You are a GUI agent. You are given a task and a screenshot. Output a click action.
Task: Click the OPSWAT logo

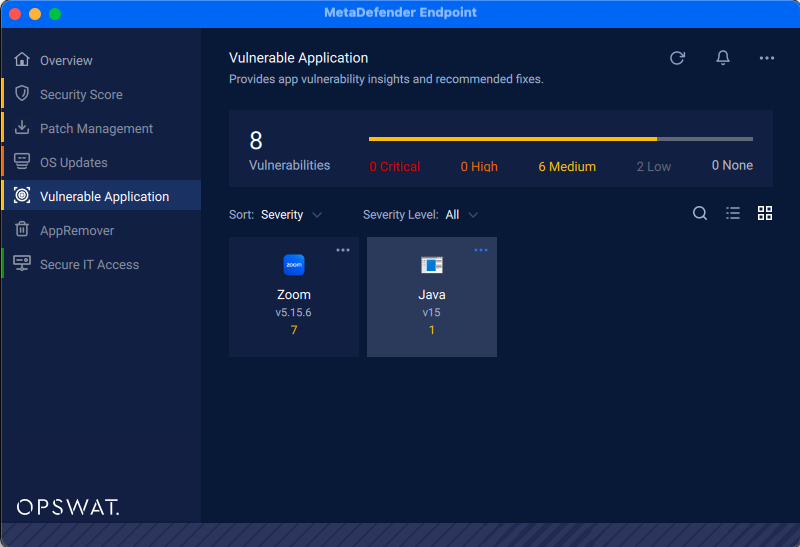click(68, 507)
